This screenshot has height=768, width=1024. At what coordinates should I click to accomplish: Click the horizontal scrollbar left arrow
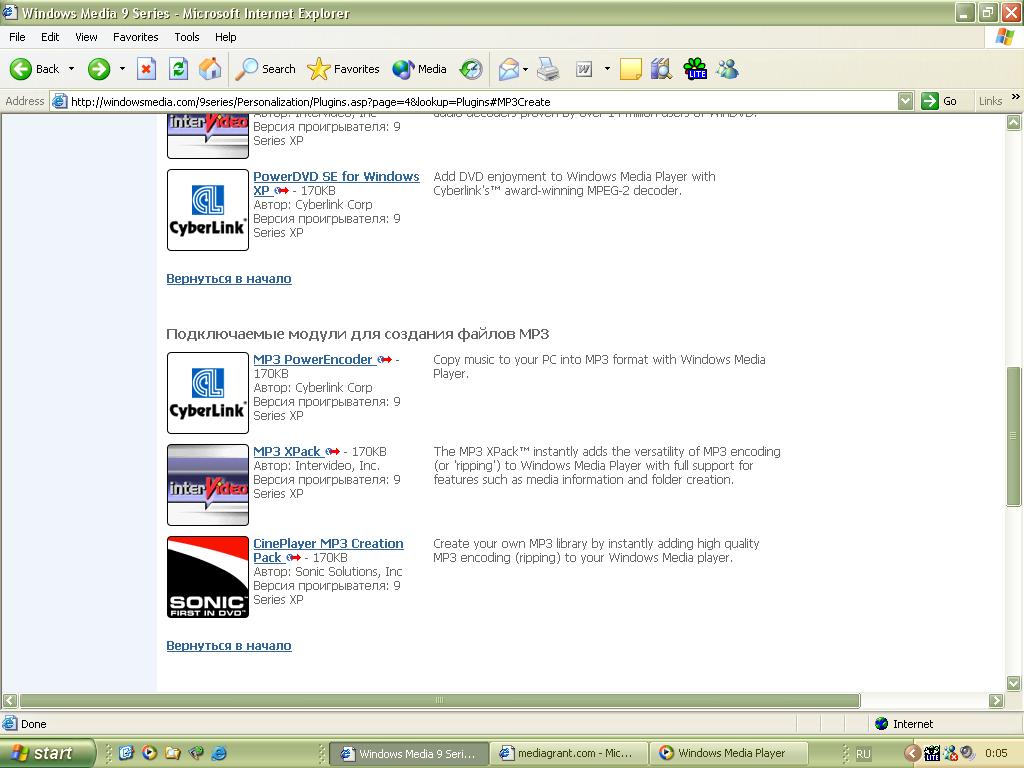tap(10, 701)
